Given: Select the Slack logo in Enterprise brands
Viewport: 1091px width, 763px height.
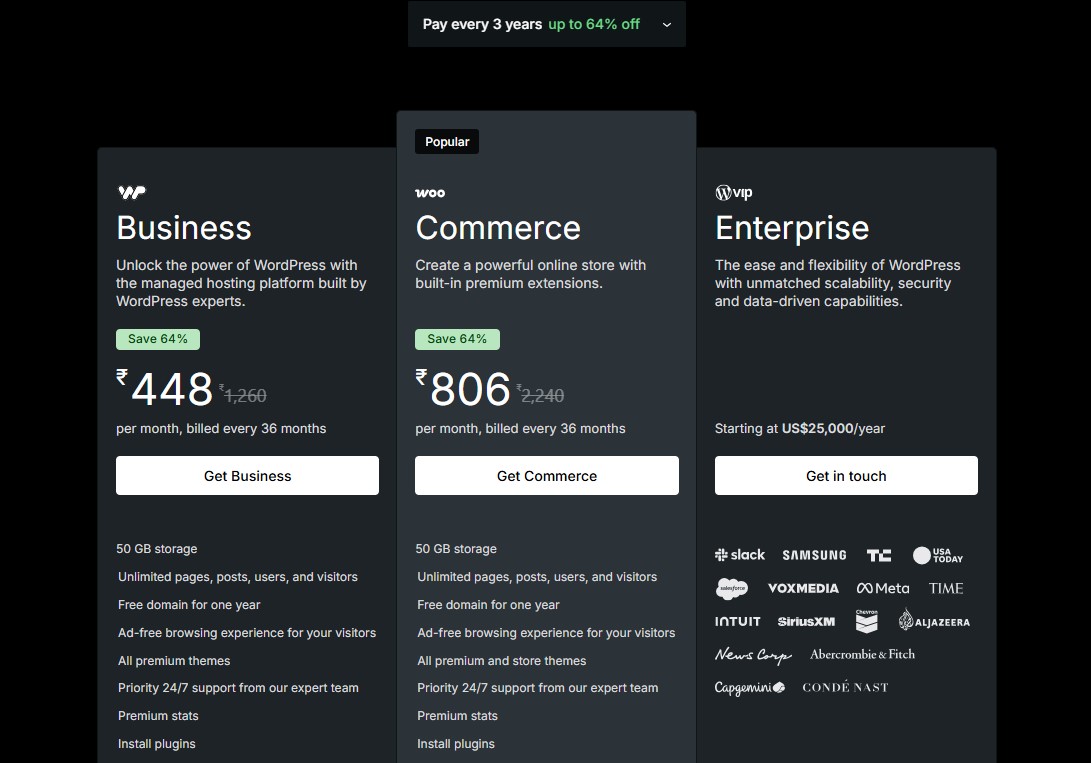Looking at the screenshot, I should click(x=740, y=554).
